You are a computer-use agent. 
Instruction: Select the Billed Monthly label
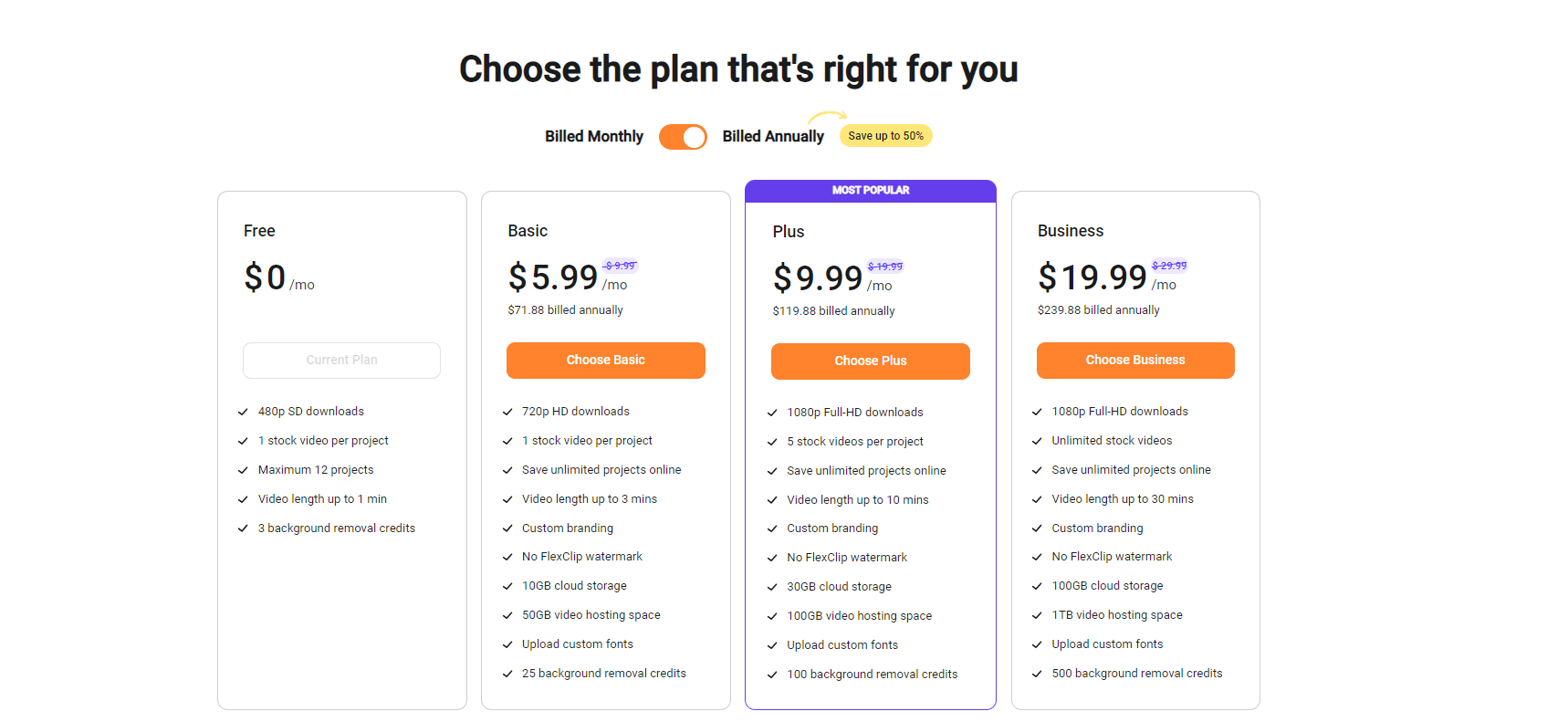[594, 136]
